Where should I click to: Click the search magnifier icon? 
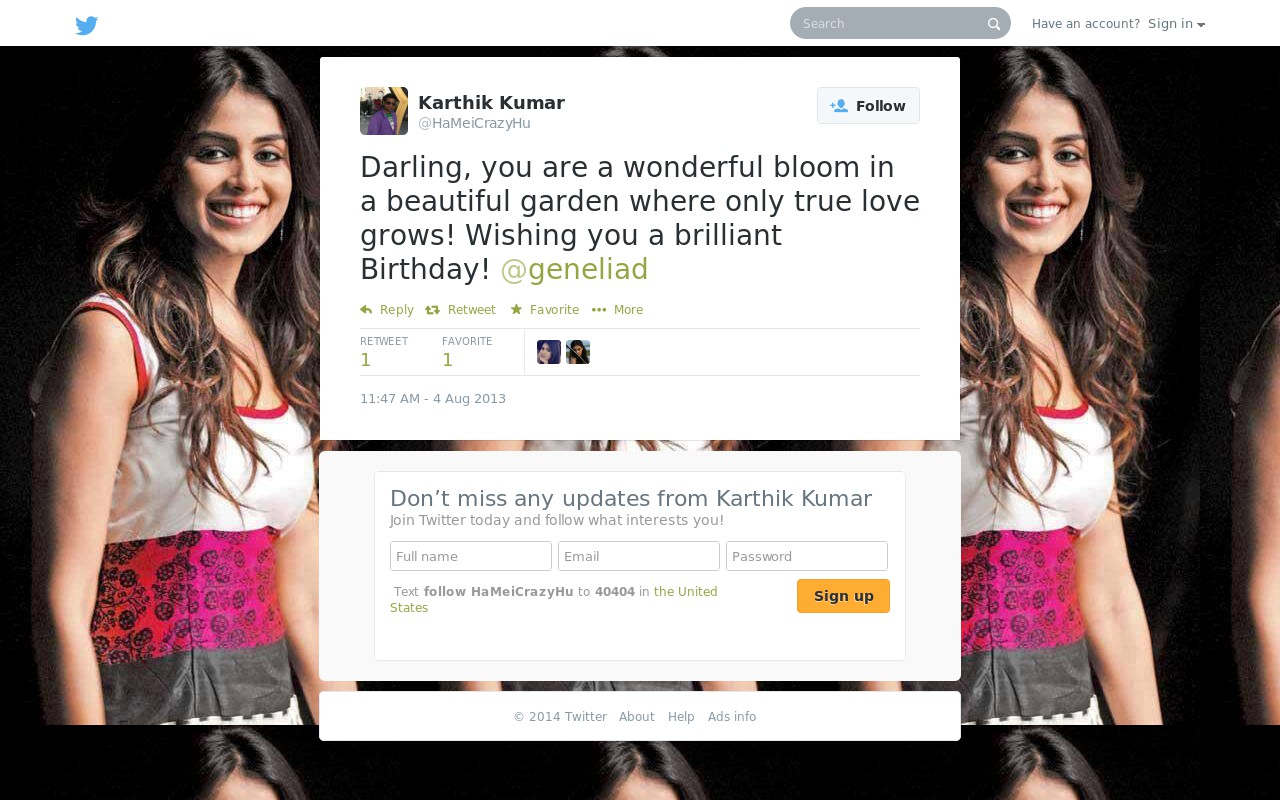coord(994,24)
